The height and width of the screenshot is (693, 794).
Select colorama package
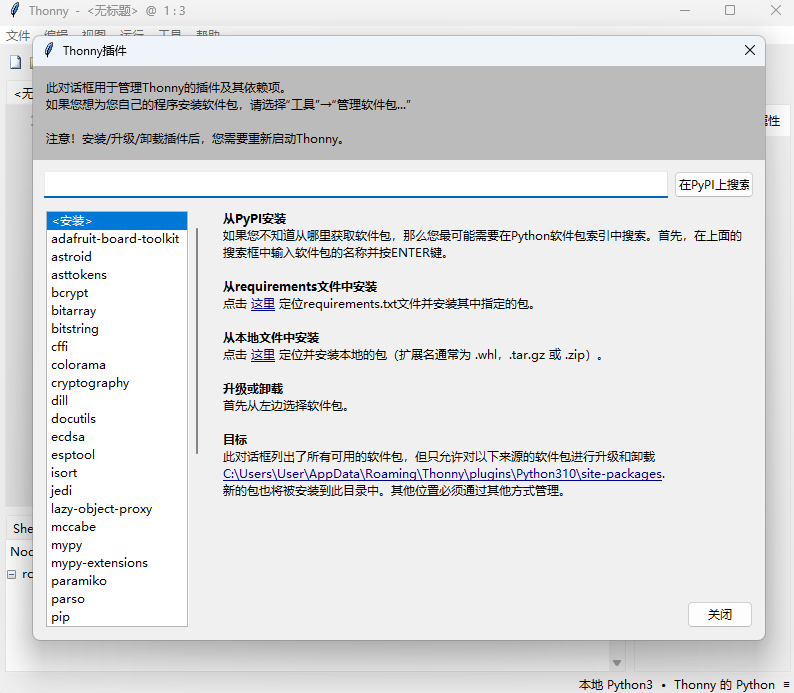pyautogui.click(x=116, y=364)
